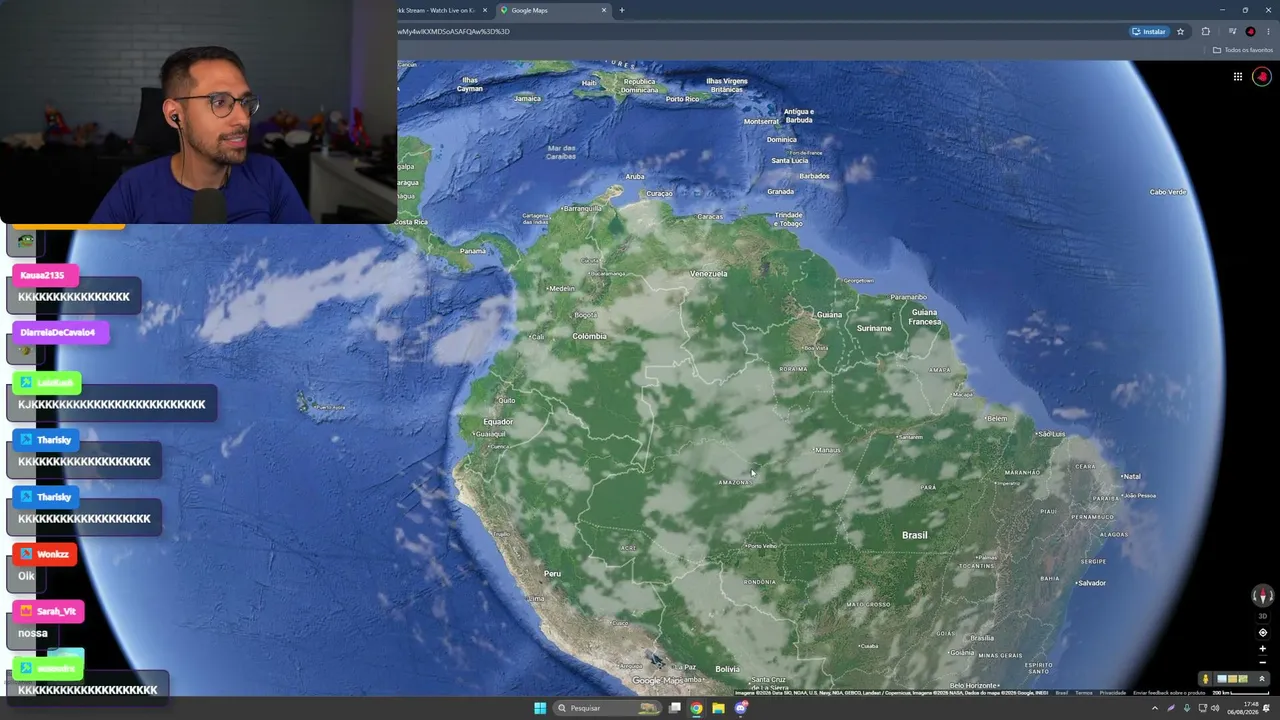Image resolution: width=1280 pixels, height=720 pixels.
Task: Open Chrome media controls icon
Action: pos(1232,31)
